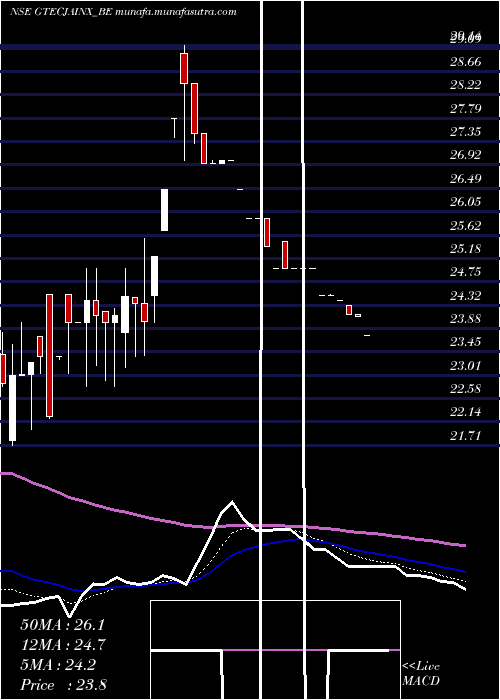This screenshot has width=500, height=700.
Task: Click the 24.32 price axis label
Action: [466, 296]
